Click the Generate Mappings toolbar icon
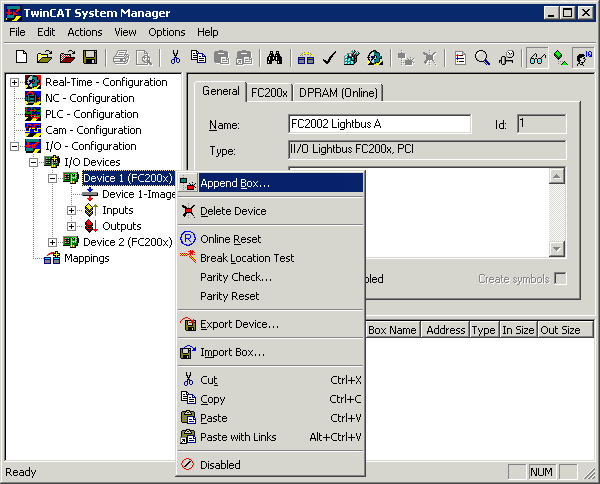The width and height of the screenshot is (600, 484). (306, 58)
